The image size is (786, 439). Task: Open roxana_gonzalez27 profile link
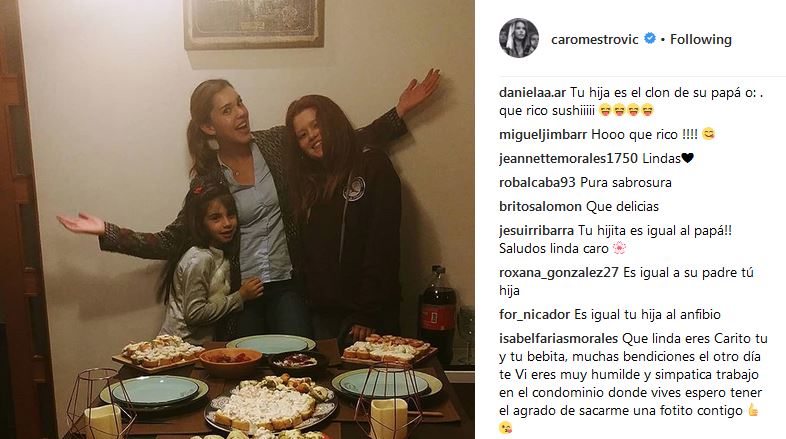559,273
